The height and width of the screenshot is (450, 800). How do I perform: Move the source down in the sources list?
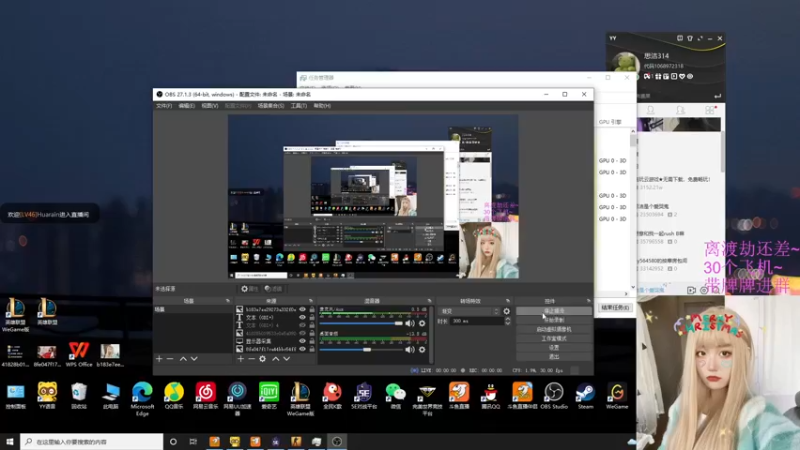pyautogui.click(x=287, y=359)
